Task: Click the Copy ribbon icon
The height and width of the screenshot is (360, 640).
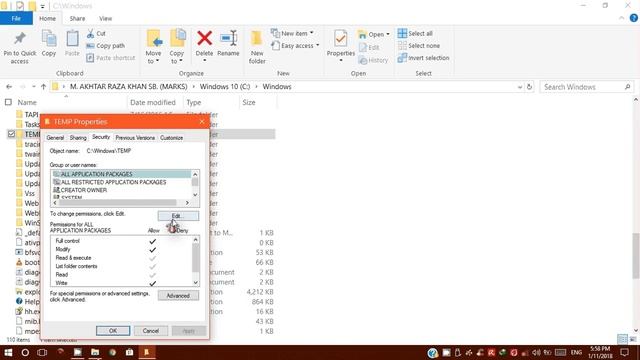Action: coord(49,39)
